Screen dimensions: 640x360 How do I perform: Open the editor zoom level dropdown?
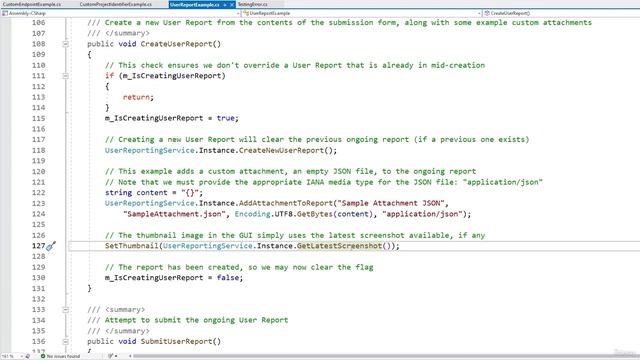pyautogui.click(x=12, y=356)
